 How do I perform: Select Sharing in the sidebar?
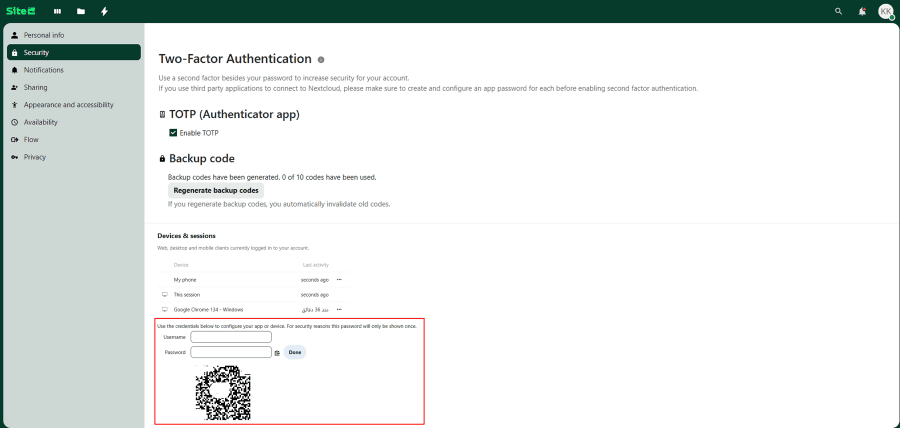[x=36, y=87]
